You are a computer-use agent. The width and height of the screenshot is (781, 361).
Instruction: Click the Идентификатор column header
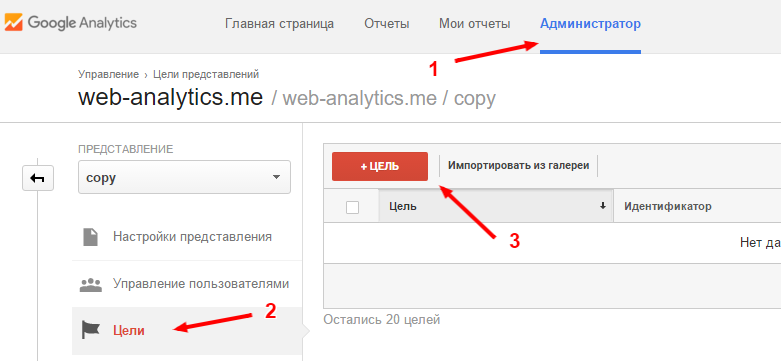click(668, 206)
